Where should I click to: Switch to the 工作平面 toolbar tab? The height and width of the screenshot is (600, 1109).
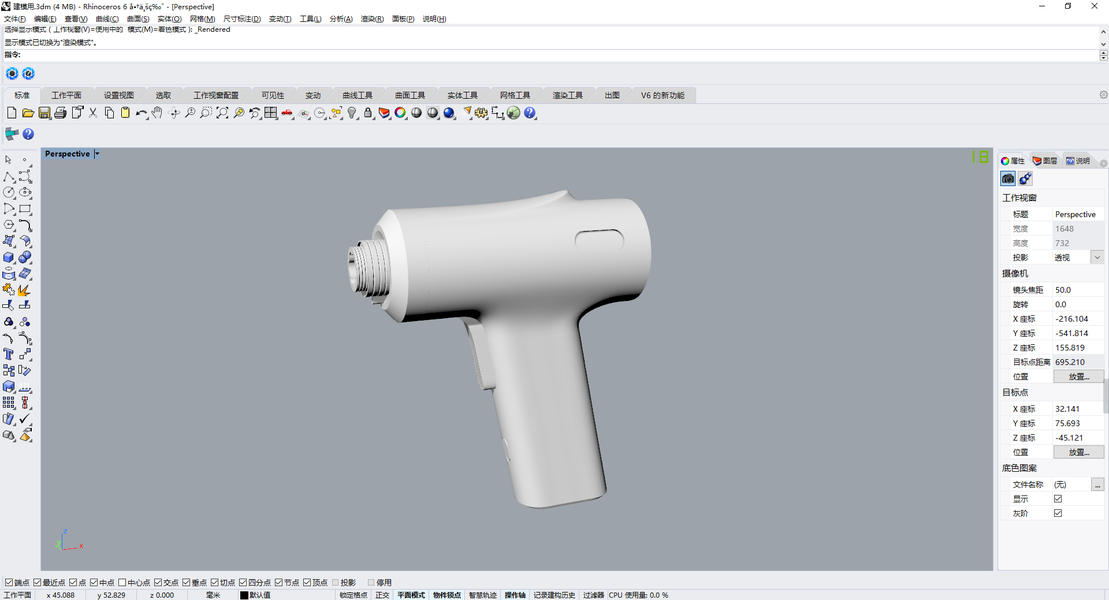(66, 95)
